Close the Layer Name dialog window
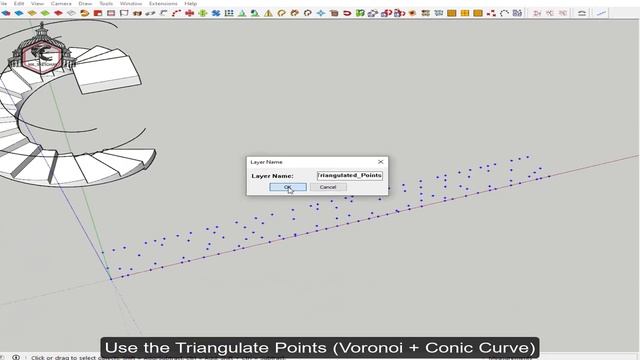The height and width of the screenshot is (360, 640). pyautogui.click(x=380, y=162)
